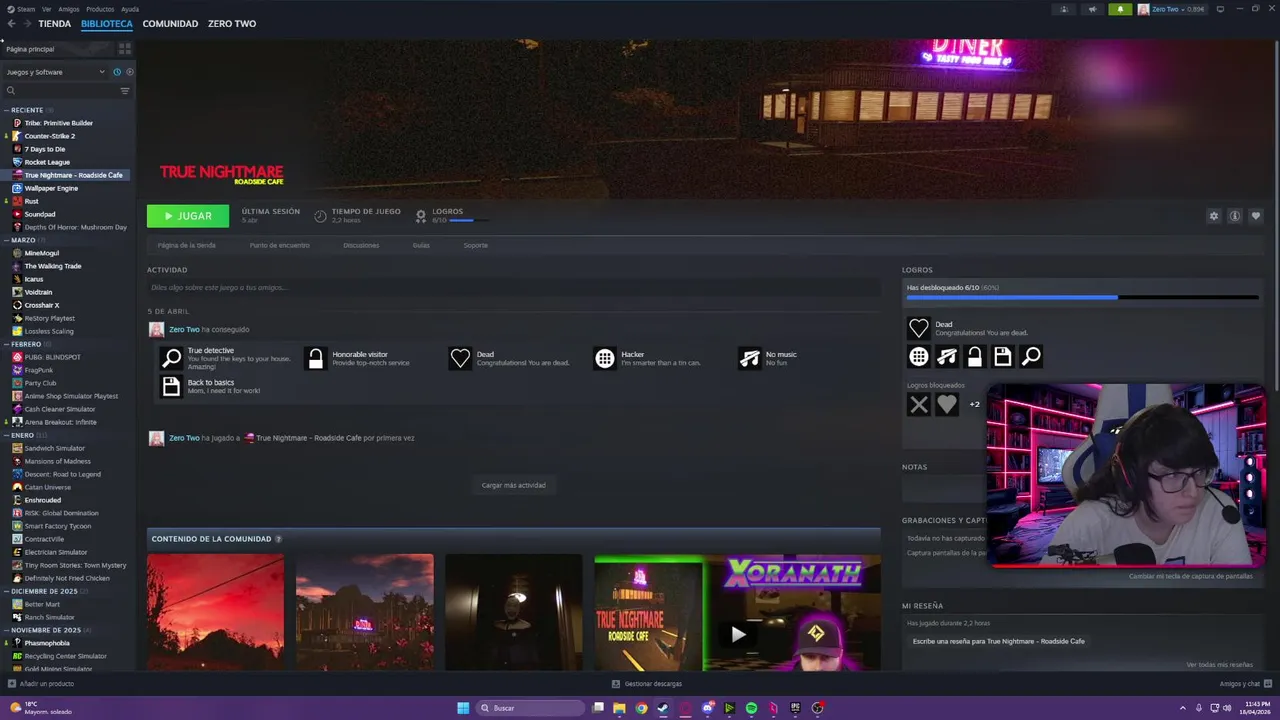Image resolution: width=1280 pixels, height=720 pixels.
Task: Open ZERO TWO profile tab
Action: coord(232,24)
